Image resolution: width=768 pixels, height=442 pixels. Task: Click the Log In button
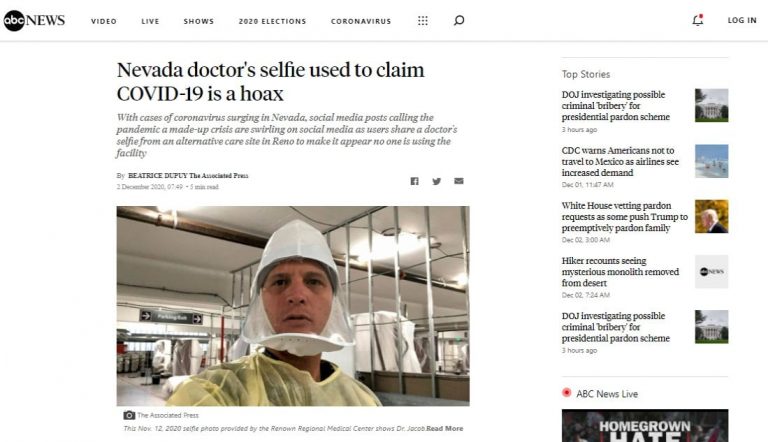pyautogui.click(x=742, y=20)
